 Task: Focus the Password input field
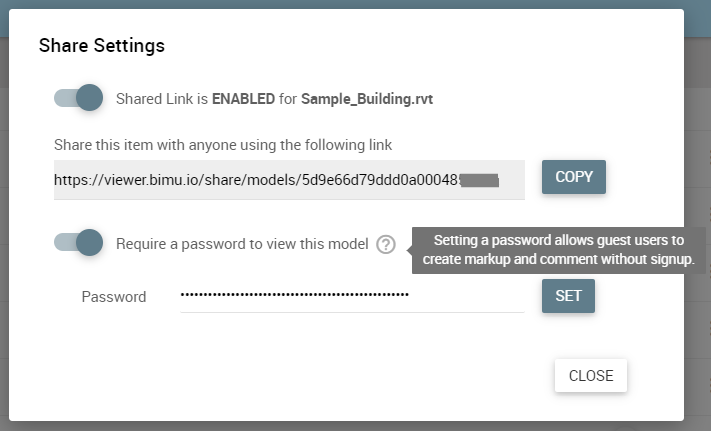(352, 295)
